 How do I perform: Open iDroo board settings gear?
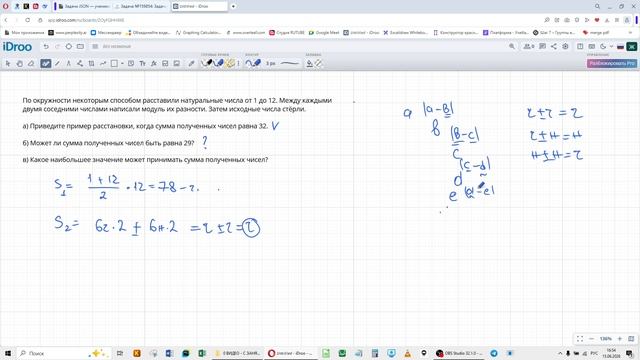coord(565,47)
